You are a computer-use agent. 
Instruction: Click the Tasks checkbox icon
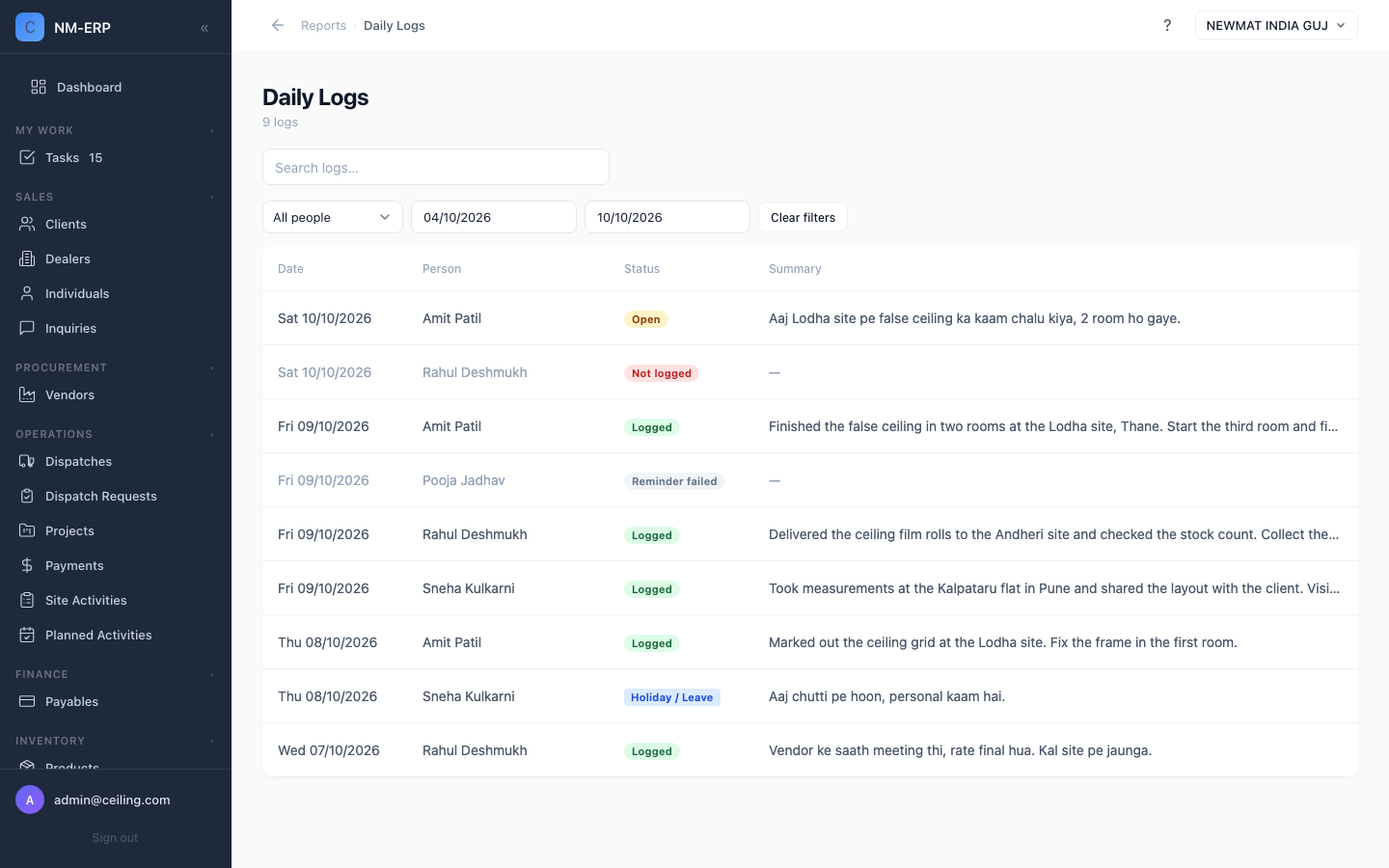pos(27,157)
